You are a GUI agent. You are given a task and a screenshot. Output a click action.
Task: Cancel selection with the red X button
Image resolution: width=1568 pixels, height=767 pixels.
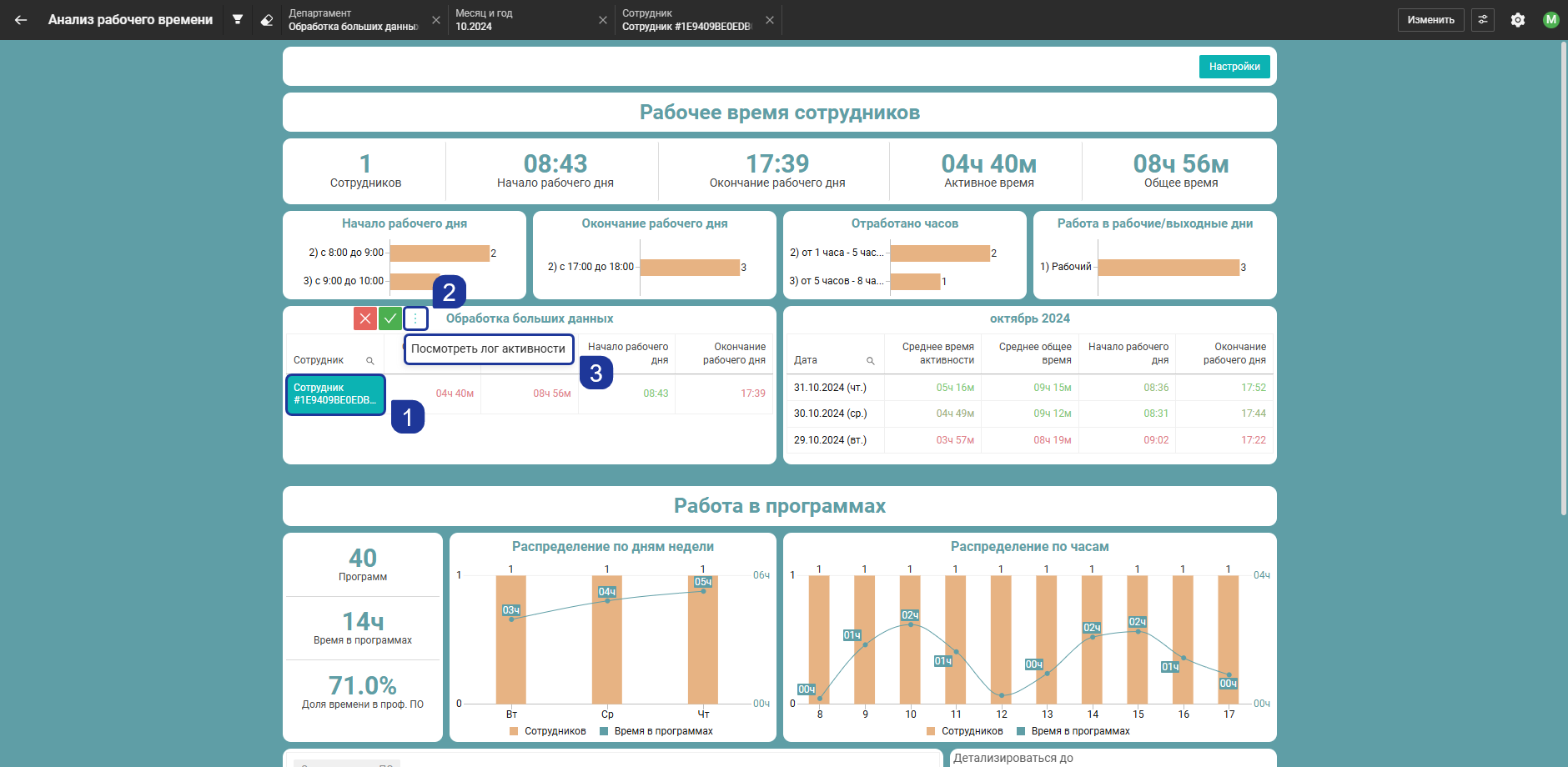pyautogui.click(x=365, y=318)
